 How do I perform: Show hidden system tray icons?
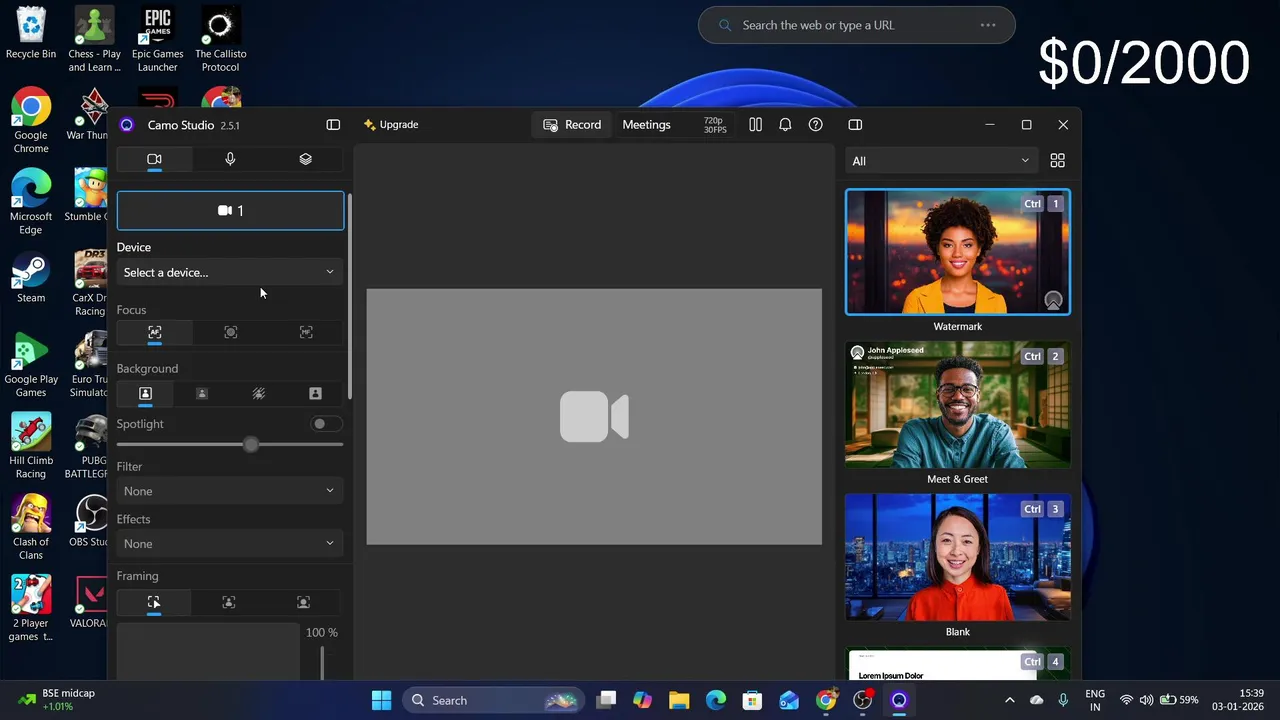pos(1009,700)
